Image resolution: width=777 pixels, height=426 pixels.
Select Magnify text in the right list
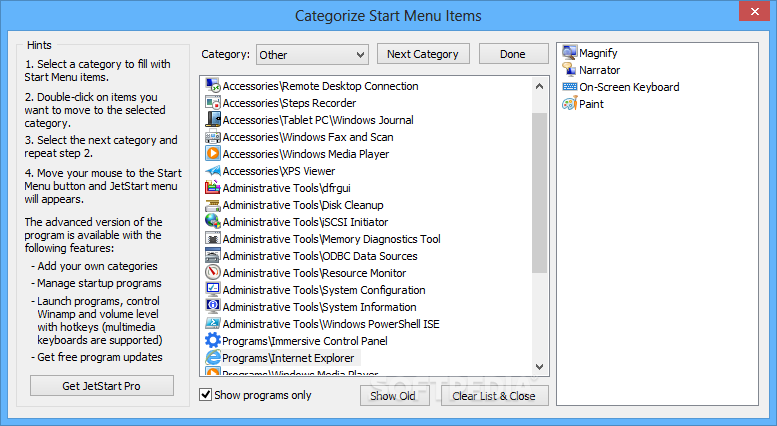598,53
